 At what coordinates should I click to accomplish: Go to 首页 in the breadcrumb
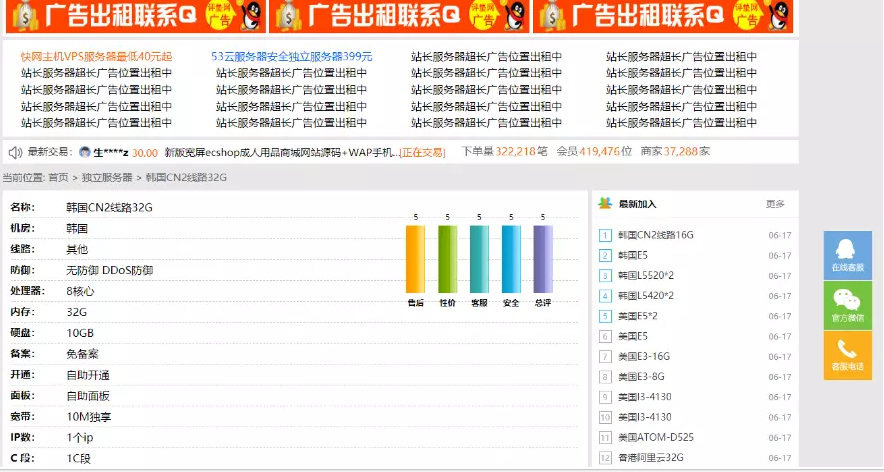[x=59, y=177]
